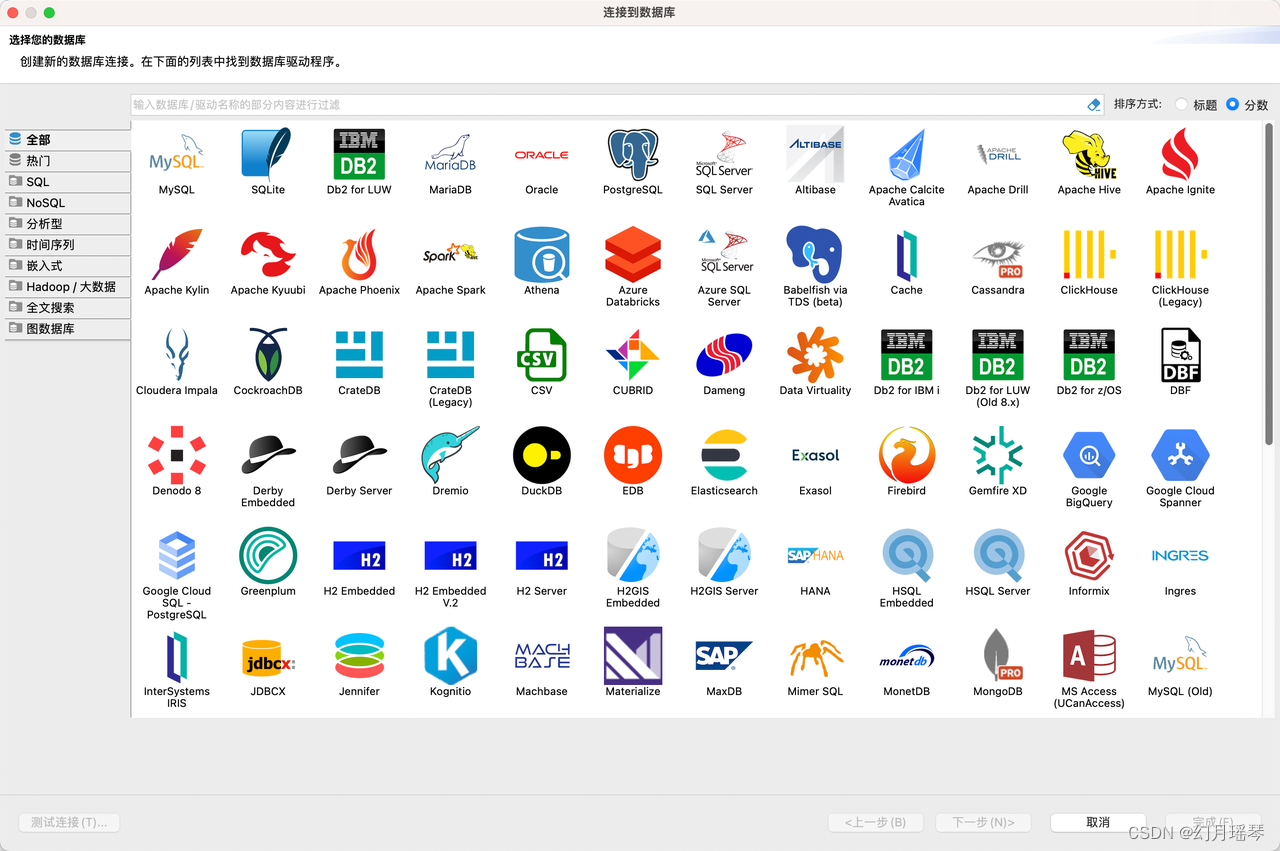1280x851 pixels.
Task: Choose the Greenplum driver
Action: coord(268,563)
